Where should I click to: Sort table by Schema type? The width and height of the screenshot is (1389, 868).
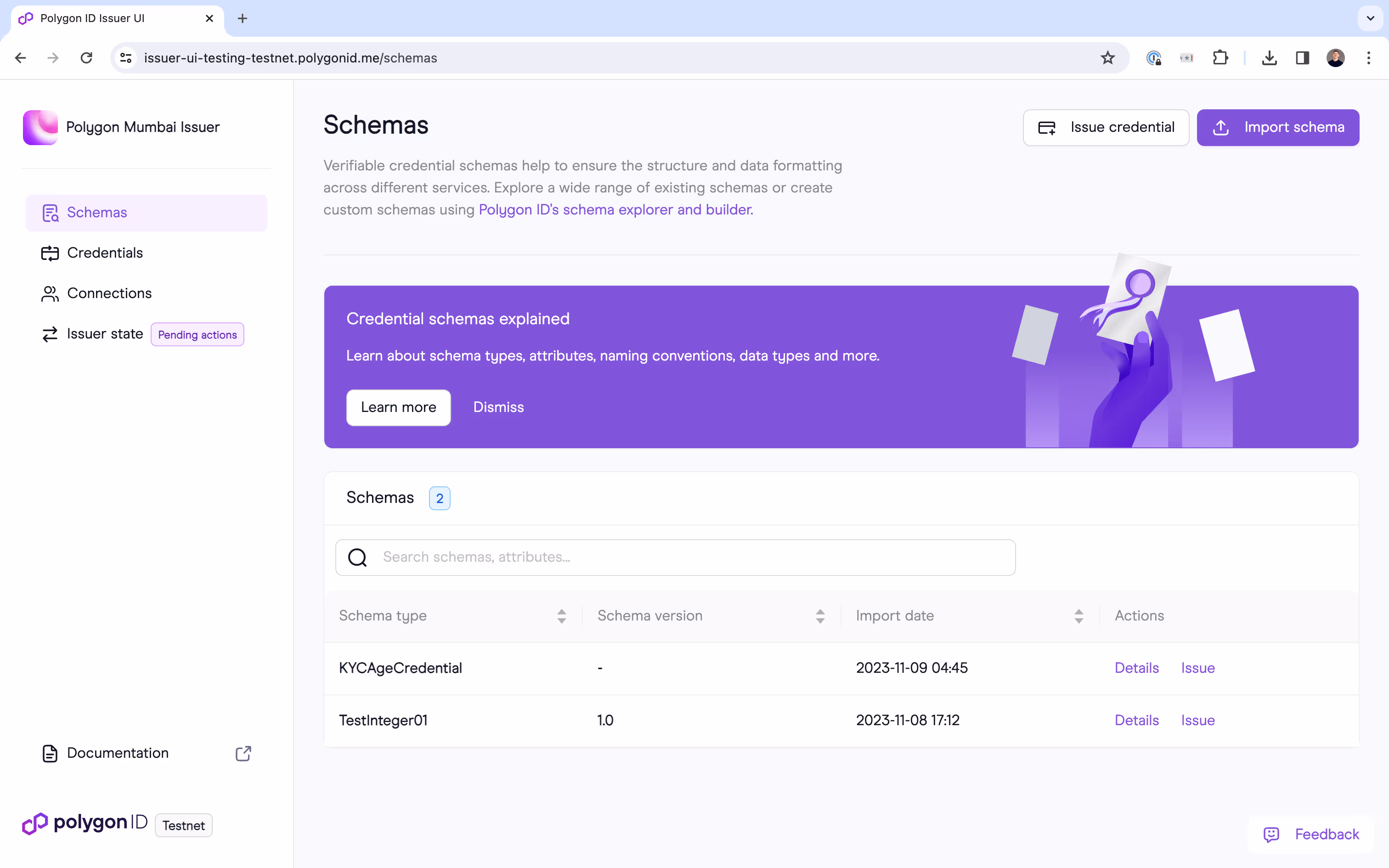pyautogui.click(x=561, y=616)
